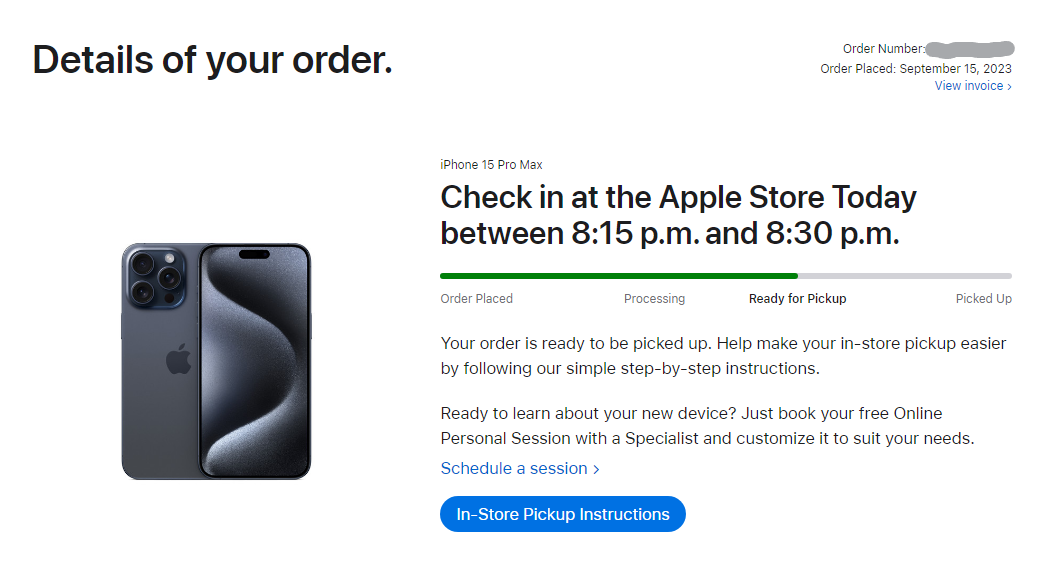The height and width of the screenshot is (565, 1045).
Task: Click the iPhone 15 Pro Max product label
Action: (x=491, y=165)
